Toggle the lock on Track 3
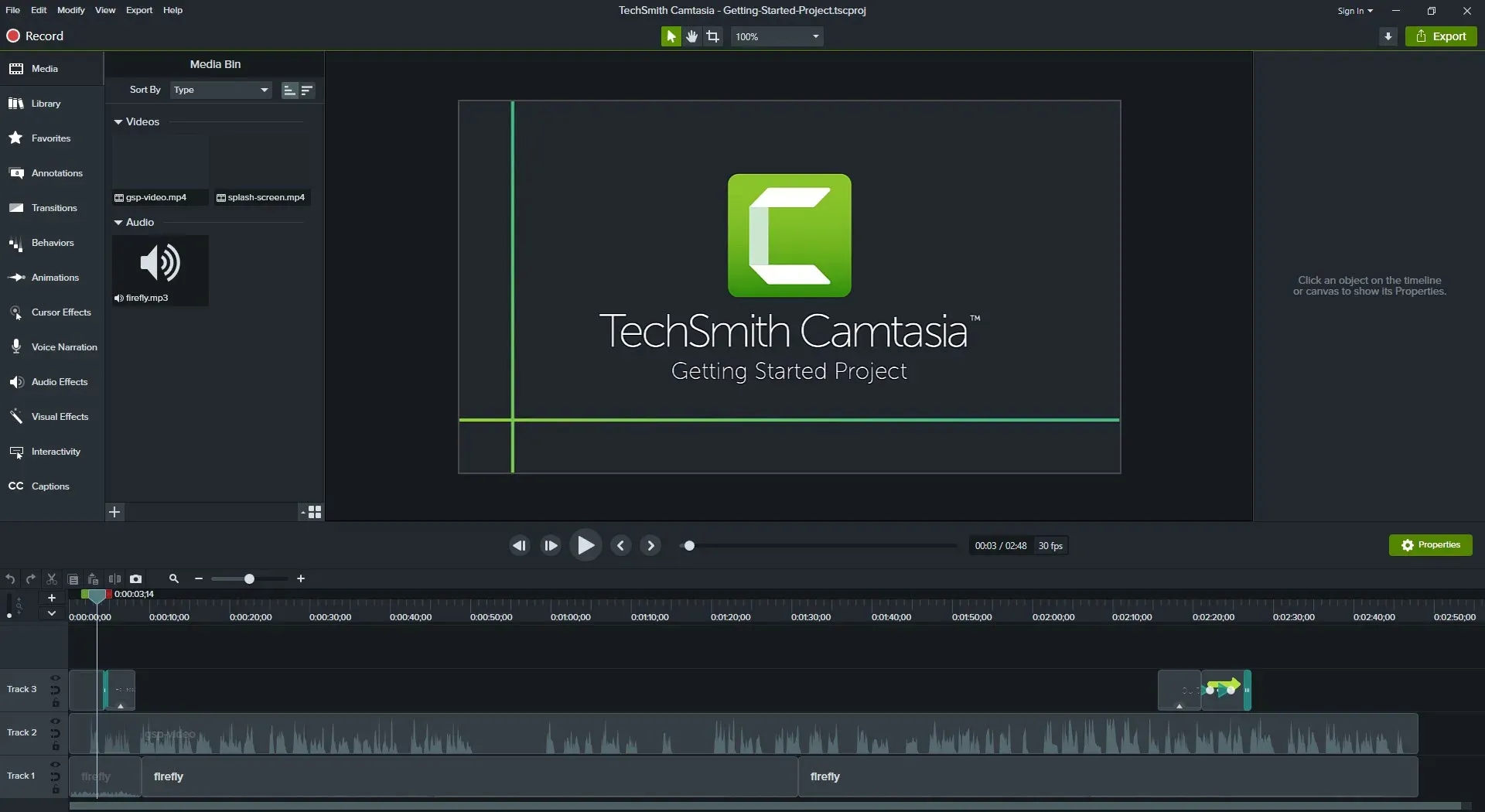 coord(56,704)
